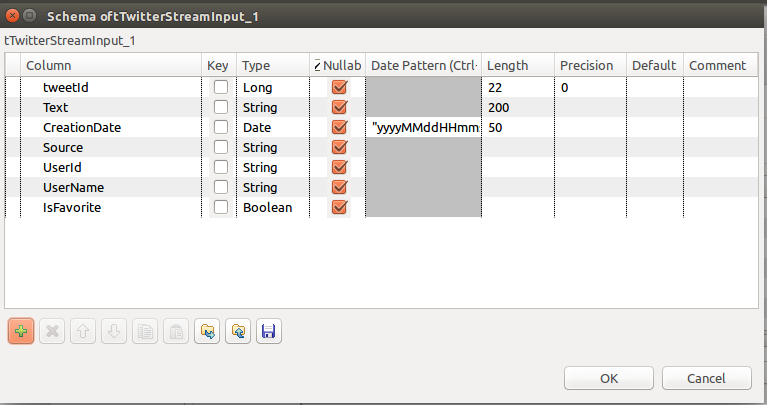Viewport: 767px width, 405px height.
Task: Click the Length column header
Action: pos(518,65)
